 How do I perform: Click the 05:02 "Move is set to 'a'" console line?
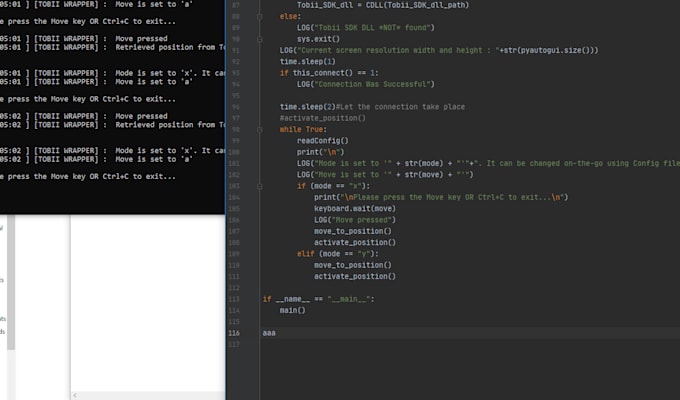tap(96, 159)
